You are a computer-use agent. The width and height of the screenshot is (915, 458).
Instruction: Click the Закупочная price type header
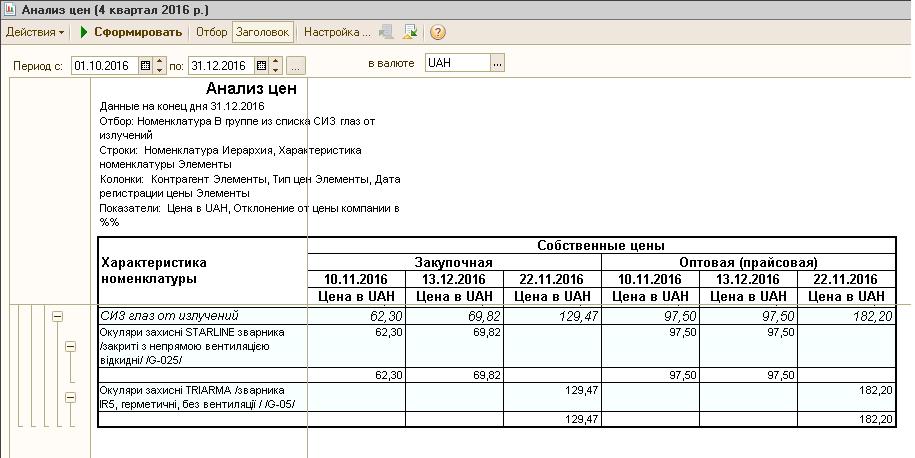point(454,262)
